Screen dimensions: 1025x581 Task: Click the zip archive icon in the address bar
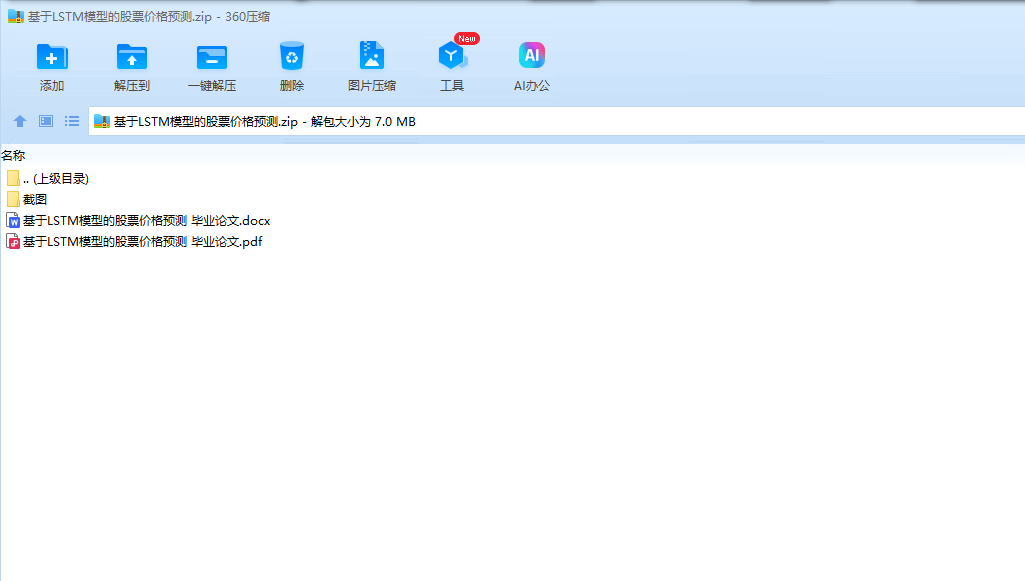[102, 122]
